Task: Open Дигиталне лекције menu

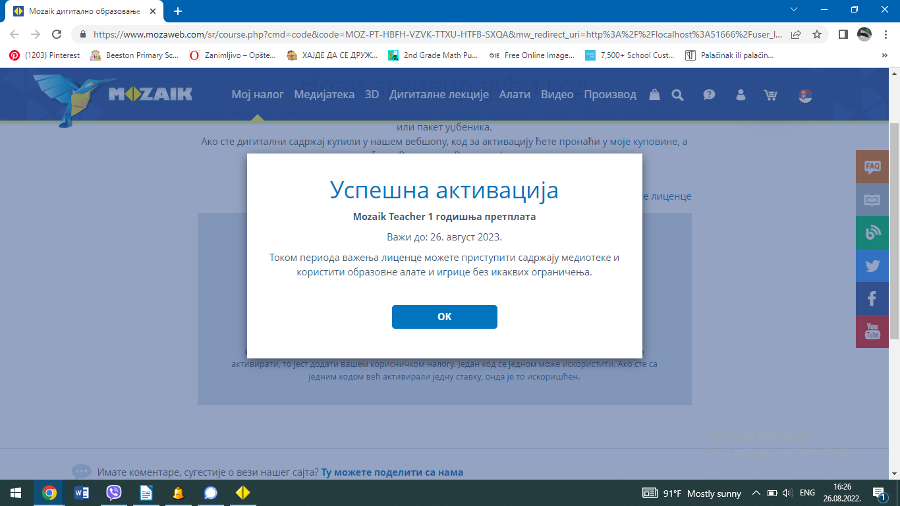Action: [x=439, y=94]
